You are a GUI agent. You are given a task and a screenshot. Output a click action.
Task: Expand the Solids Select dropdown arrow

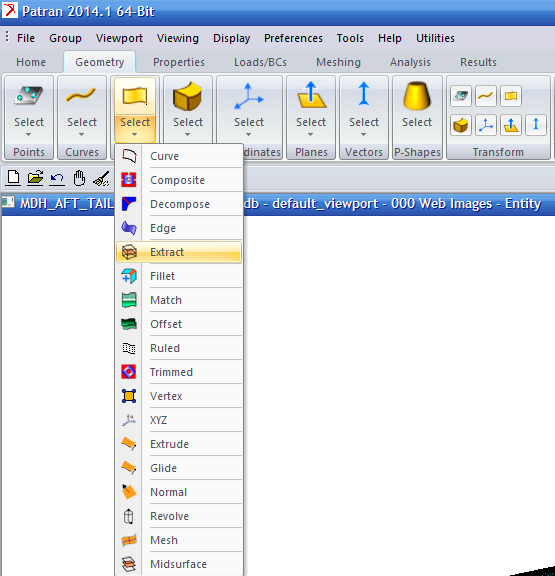tap(188, 135)
